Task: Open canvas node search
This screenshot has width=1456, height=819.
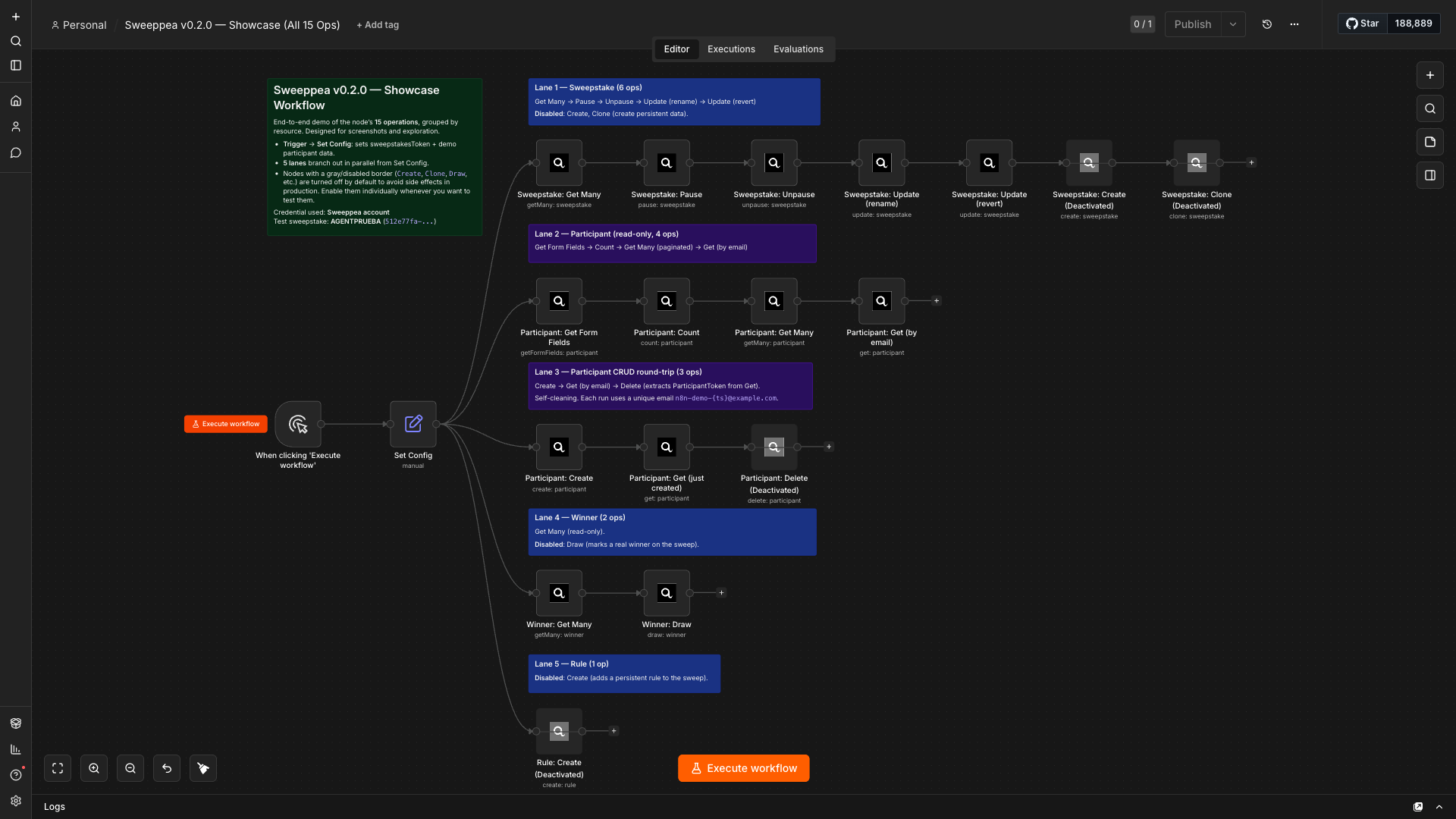Action: 1430,108
